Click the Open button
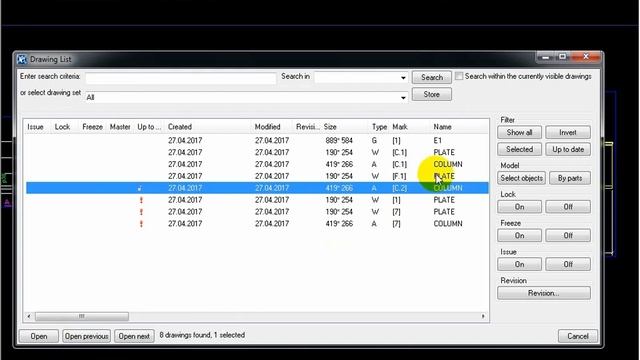This screenshot has width=640, height=360. [x=39, y=336]
